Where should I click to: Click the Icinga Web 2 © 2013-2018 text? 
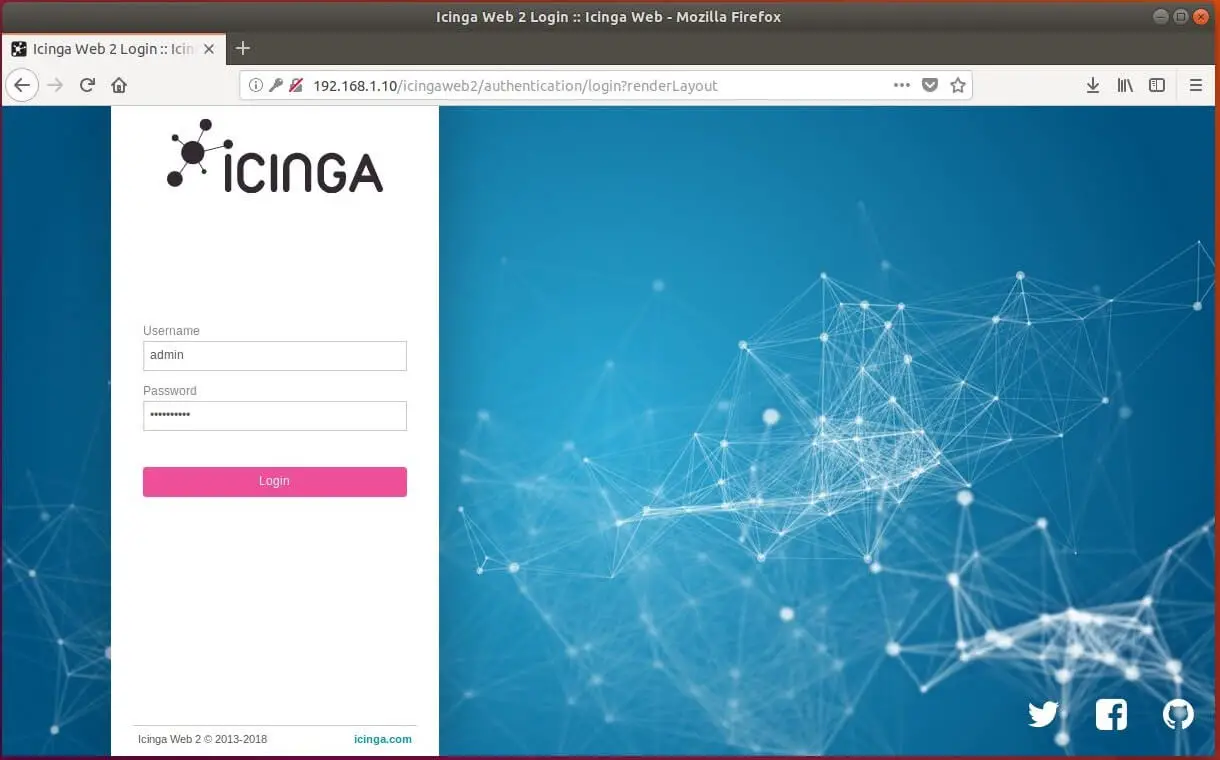(203, 740)
